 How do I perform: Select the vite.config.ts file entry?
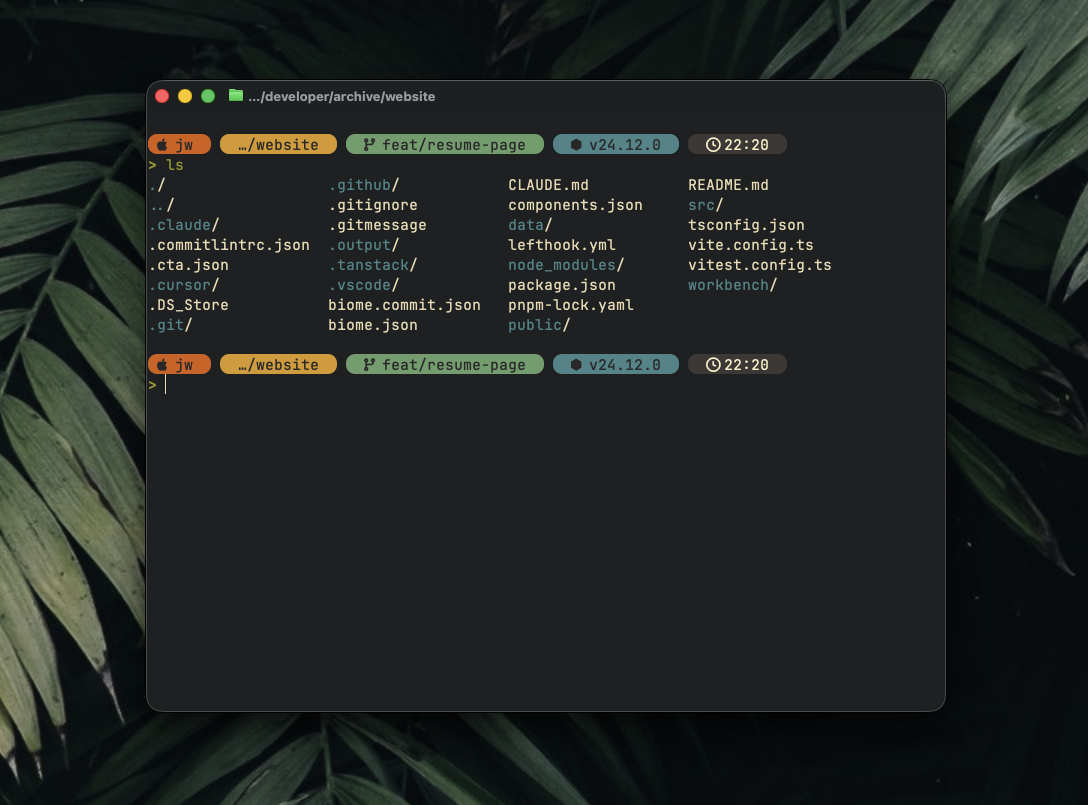750,245
